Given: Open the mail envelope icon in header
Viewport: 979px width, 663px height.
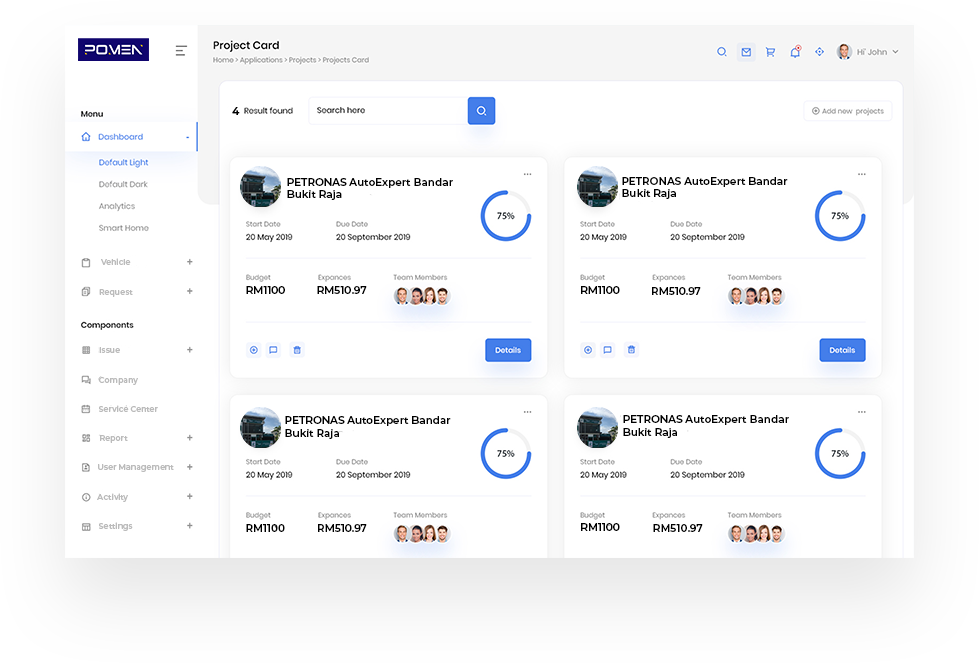Looking at the screenshot, I should [746, 52].
